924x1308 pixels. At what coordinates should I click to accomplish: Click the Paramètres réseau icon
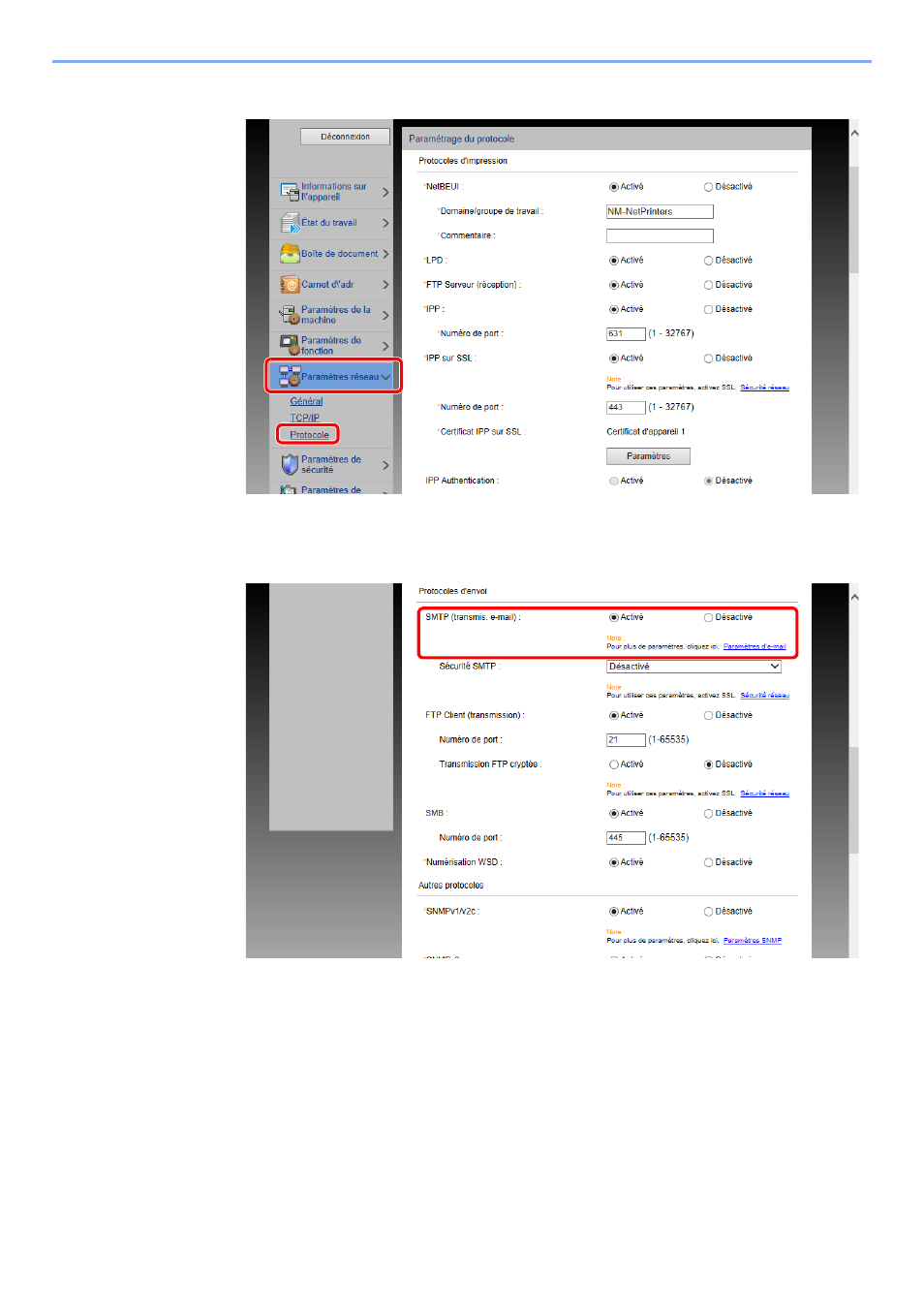(290, 376)
